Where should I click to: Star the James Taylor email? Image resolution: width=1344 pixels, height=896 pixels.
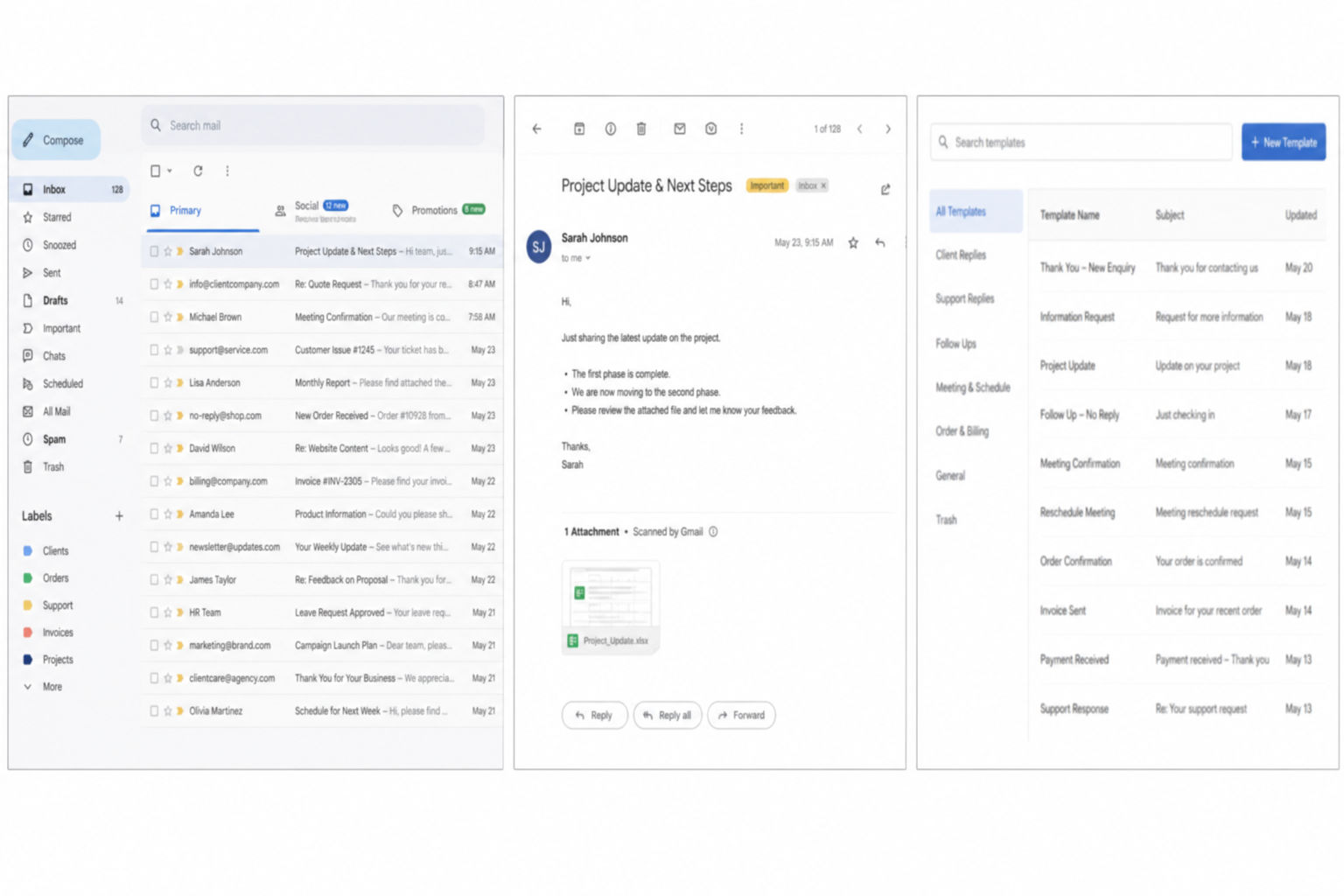[x=168, y=580]
